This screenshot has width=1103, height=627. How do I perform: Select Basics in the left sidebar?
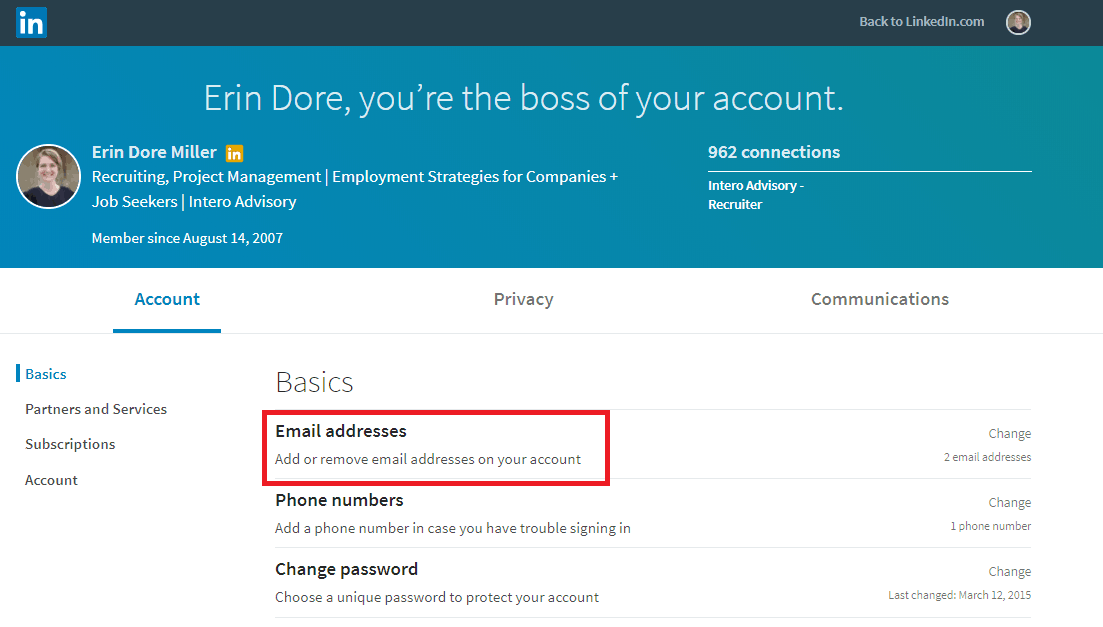click(x=45, y=373)
